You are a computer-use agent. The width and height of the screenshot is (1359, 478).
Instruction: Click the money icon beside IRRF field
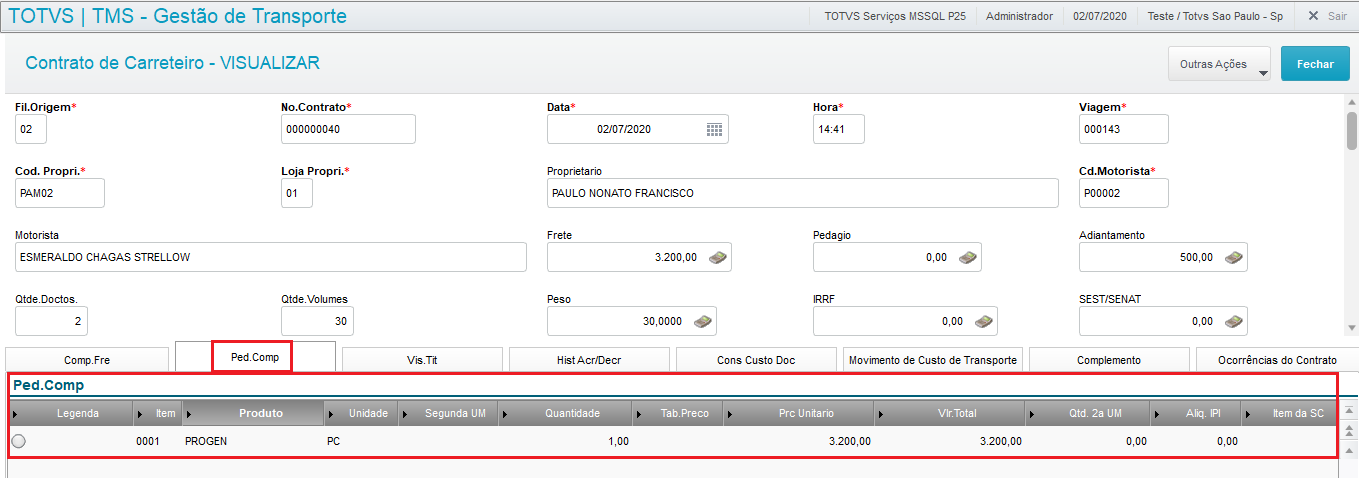[x=984, y=321]
